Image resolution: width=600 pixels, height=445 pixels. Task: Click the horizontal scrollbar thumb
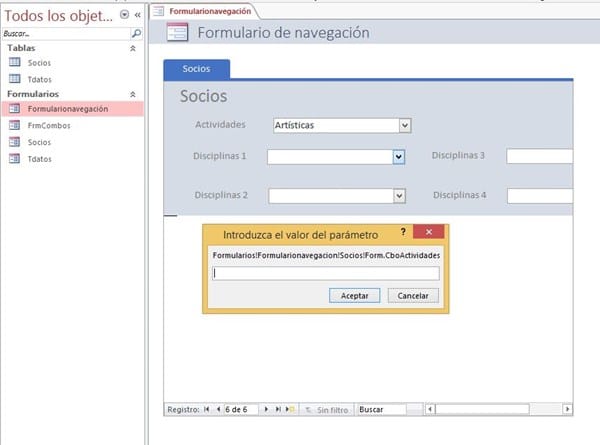(482, 409)
